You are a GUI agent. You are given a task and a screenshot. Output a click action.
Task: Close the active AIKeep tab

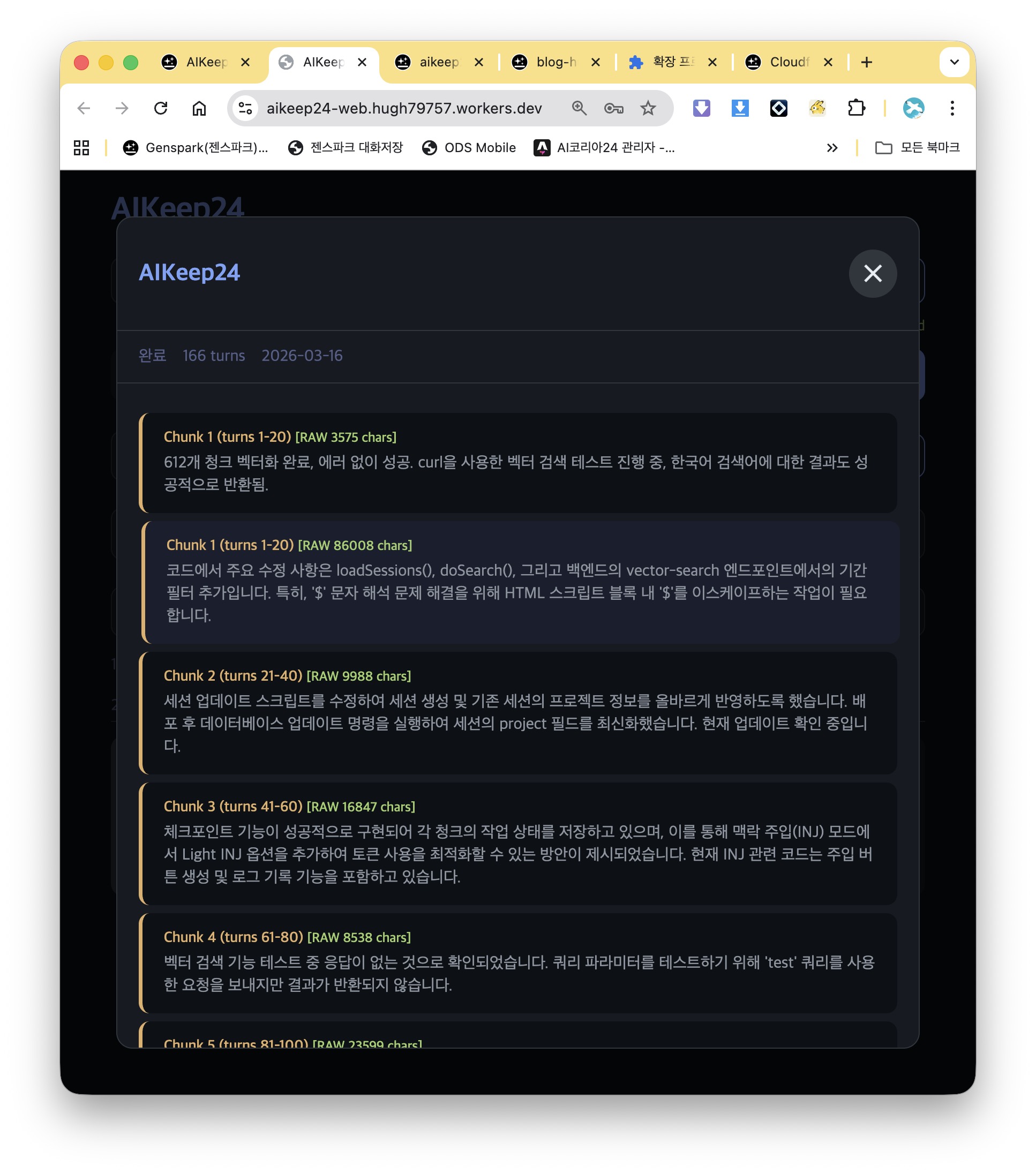[x=362, y=62]
